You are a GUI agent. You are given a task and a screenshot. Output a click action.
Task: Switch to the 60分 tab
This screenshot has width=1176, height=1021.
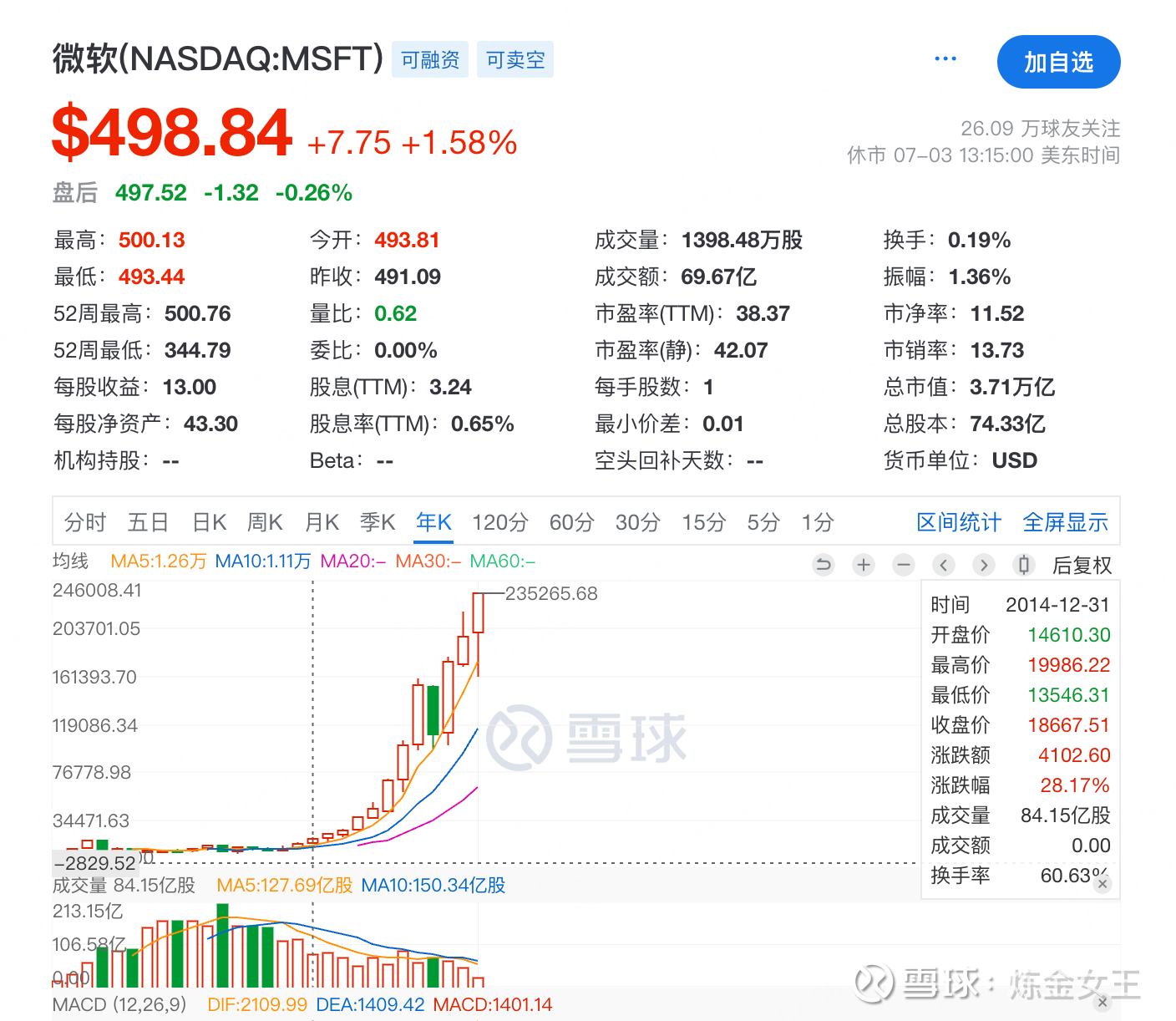(x=572, y=523)
